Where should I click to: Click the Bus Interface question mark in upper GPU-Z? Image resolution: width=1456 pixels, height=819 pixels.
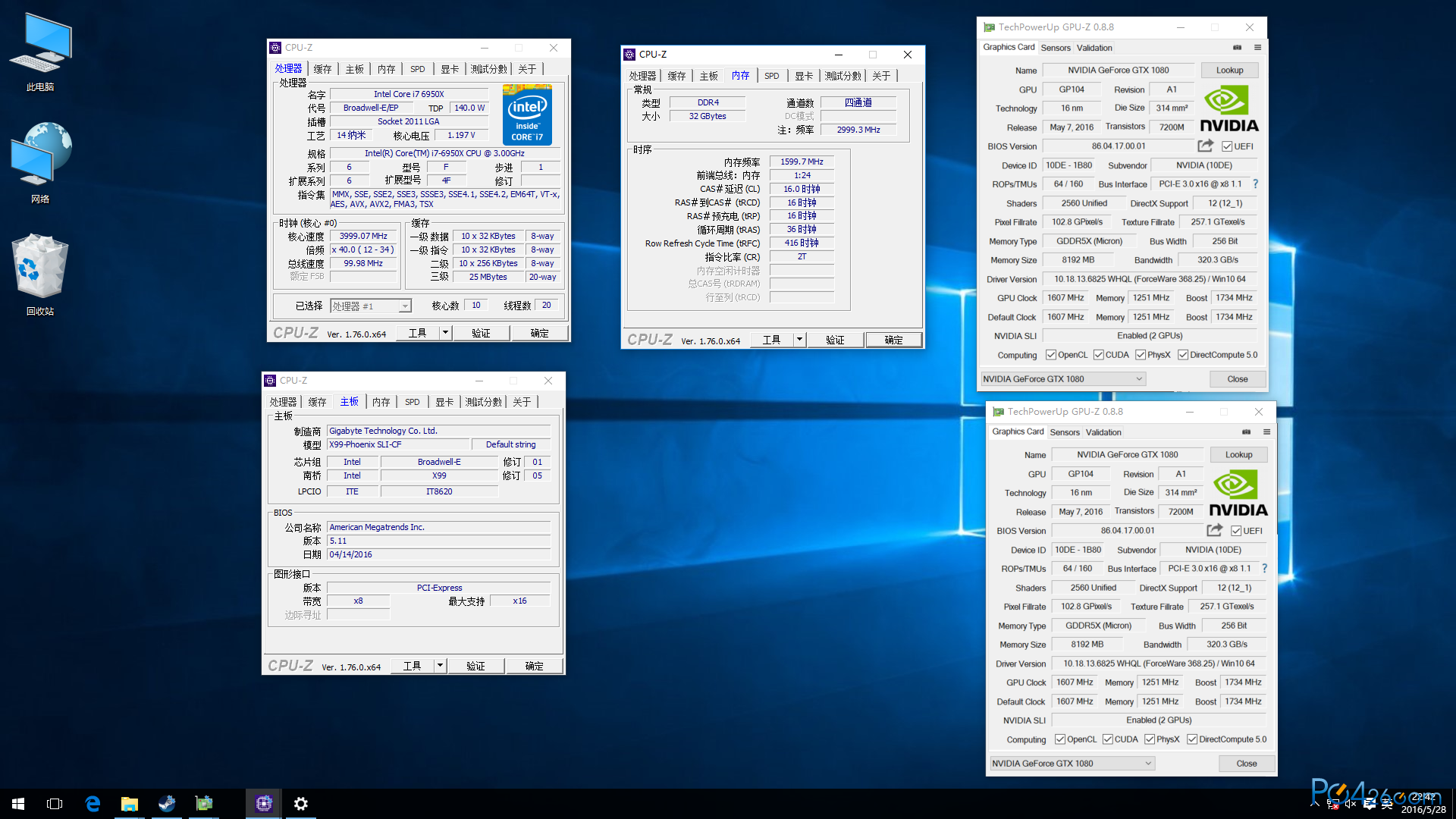tap(1255, 184)
